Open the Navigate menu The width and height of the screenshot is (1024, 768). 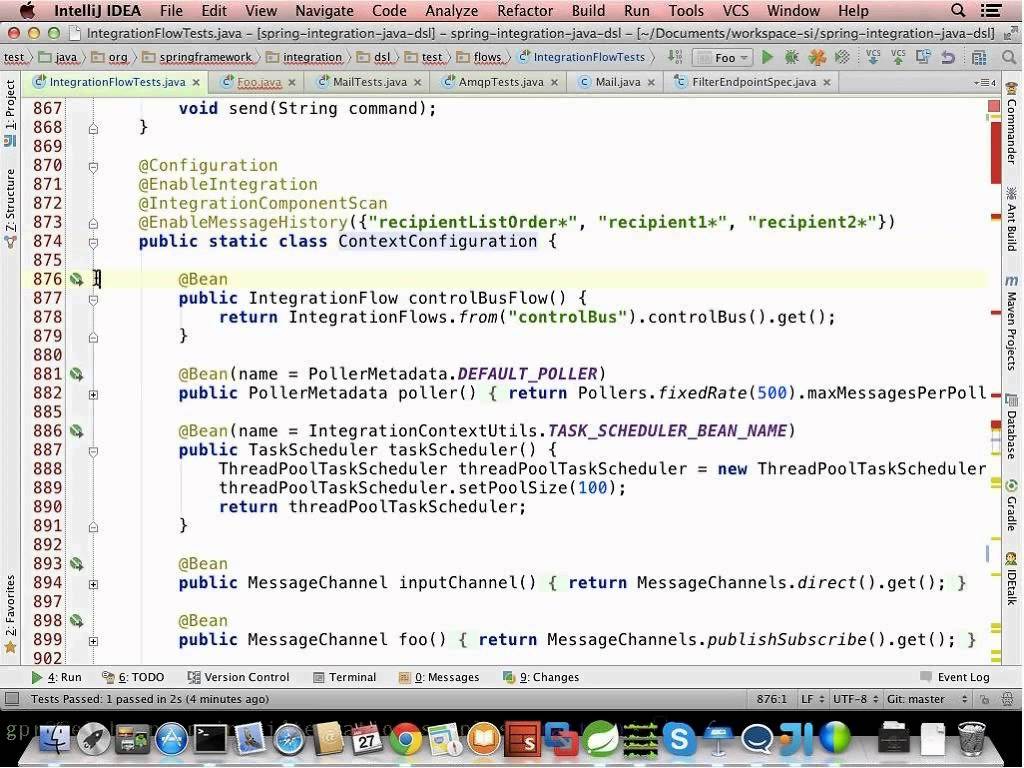pyautogui.click(x=324, y=10)
